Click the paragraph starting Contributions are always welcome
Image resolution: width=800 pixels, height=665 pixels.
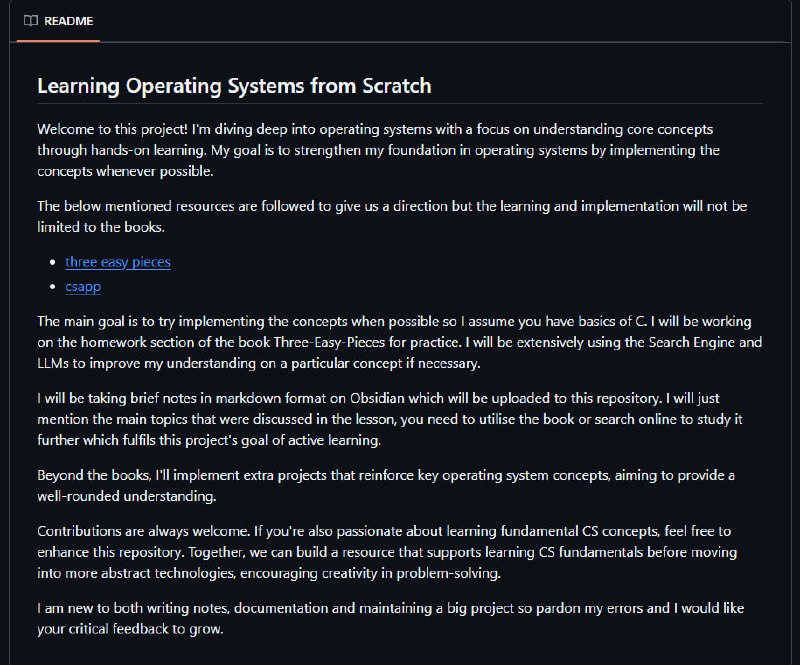pos(387,552)
